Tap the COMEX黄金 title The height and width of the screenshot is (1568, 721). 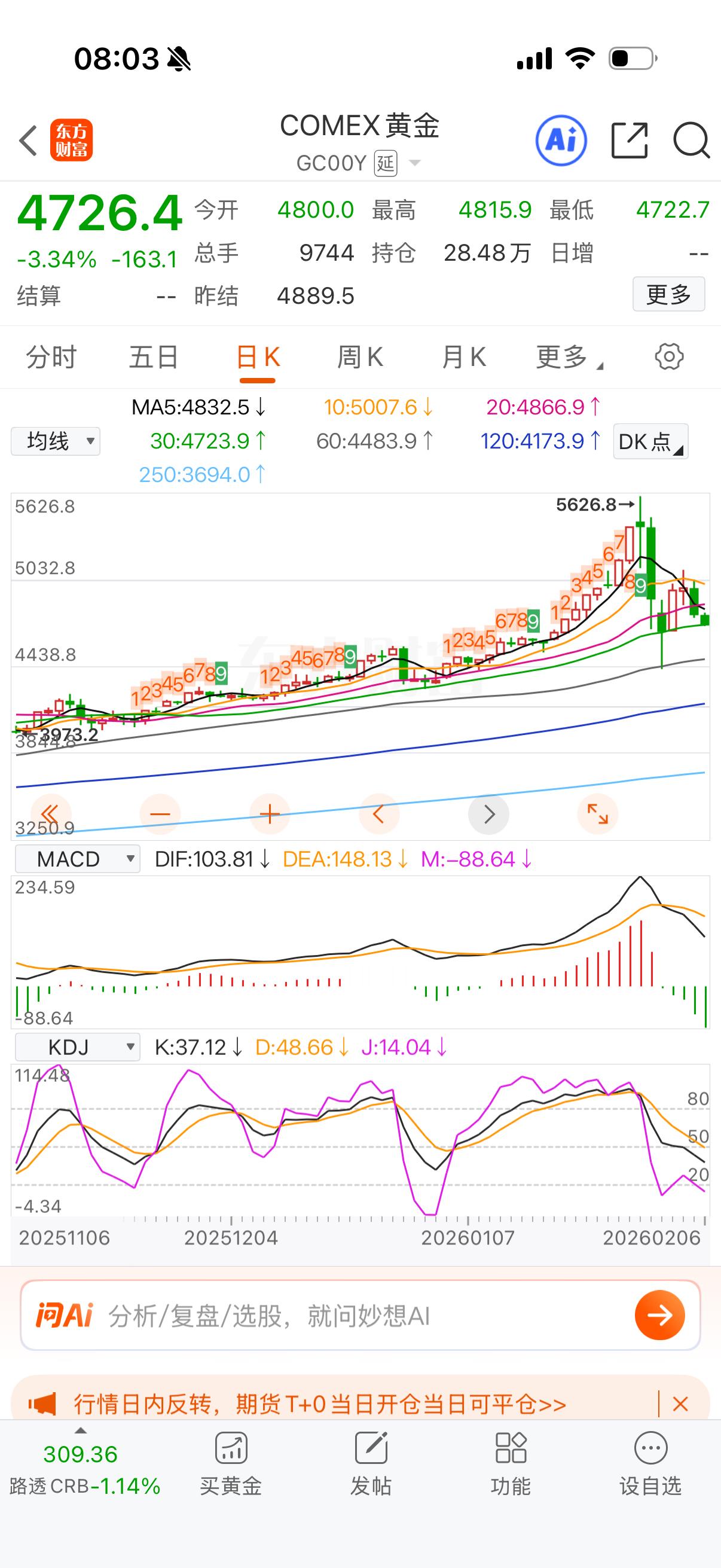coord(359,126)
